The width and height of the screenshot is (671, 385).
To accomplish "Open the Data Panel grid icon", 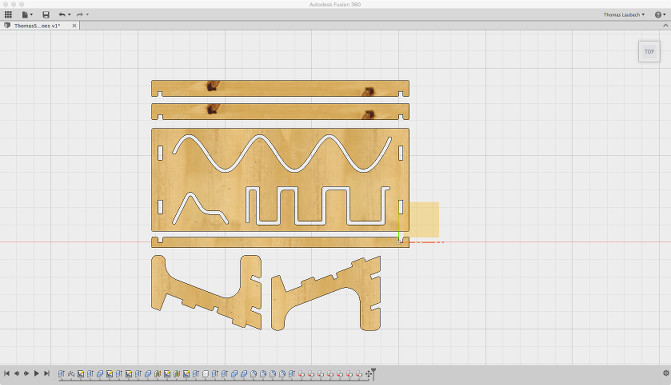I will point(8,15).
